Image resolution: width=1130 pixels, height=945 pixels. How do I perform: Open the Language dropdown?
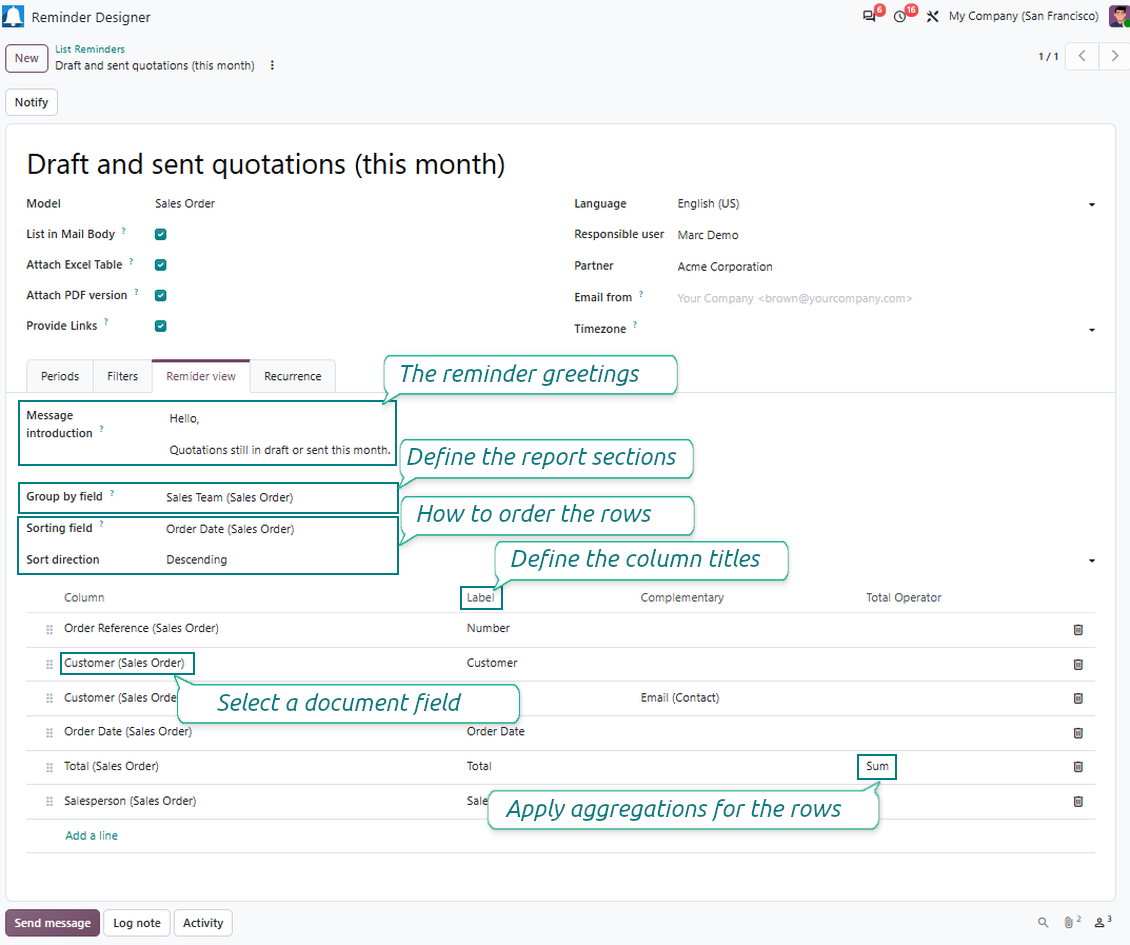1092,205
